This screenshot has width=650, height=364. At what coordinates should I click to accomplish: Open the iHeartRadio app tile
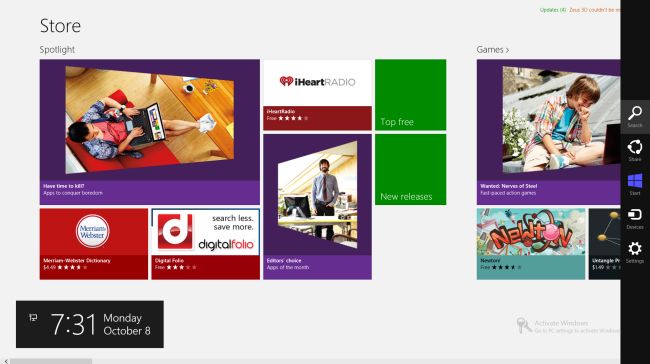click(318, 95)
